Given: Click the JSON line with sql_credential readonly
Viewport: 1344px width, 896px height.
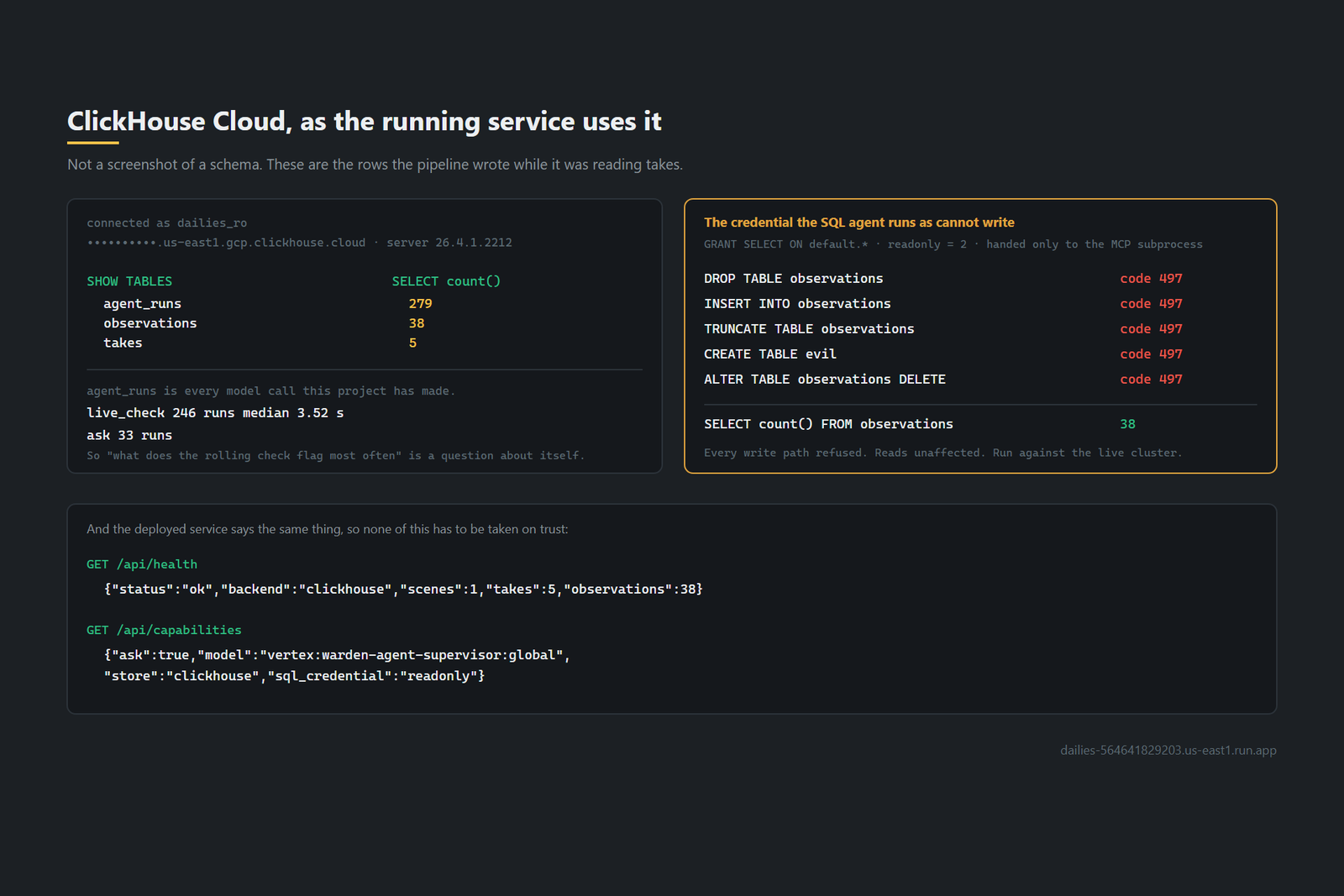Looking at the screenshot, I should (294, 676).
